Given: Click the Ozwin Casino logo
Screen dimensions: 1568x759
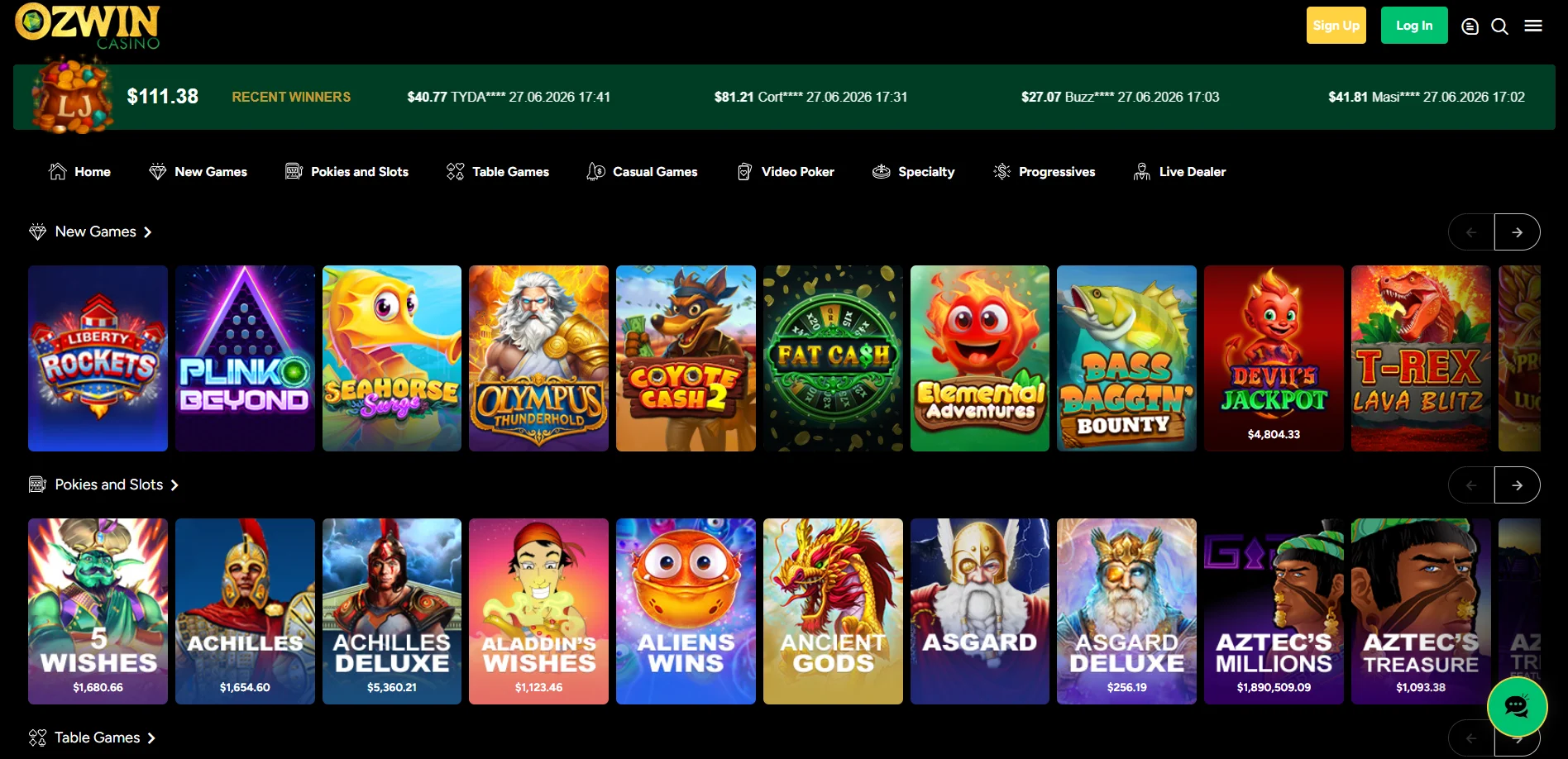Looking at the screenshot, I should 87,26.
